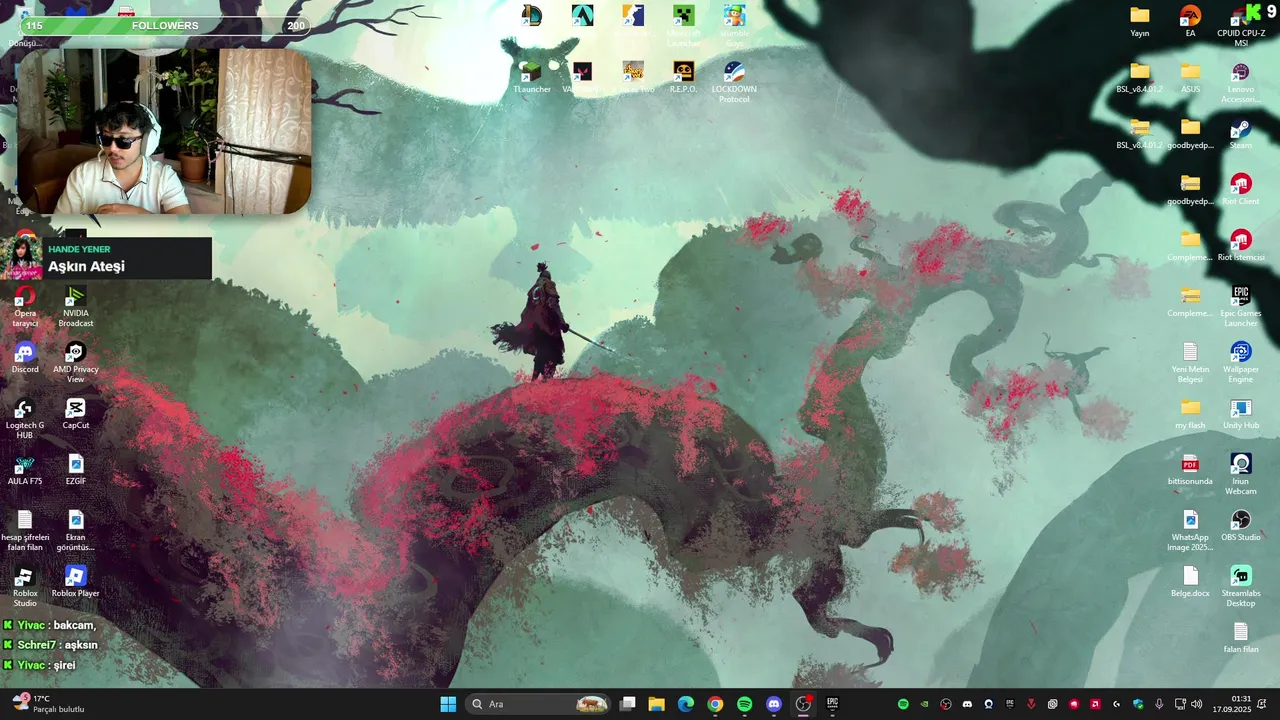The height and width of the screenshot is (720, 1280).
Task: Click the Windows Start button
Action: tap(448, 704)
